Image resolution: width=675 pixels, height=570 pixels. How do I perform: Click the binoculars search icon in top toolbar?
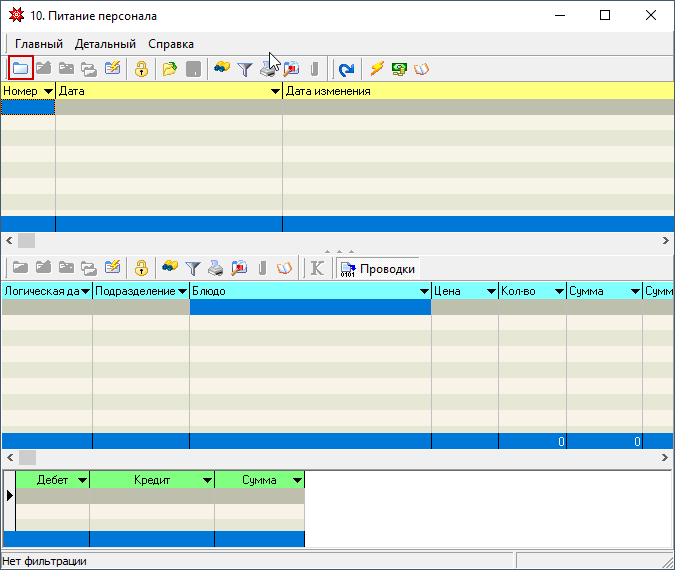(222, 69)
